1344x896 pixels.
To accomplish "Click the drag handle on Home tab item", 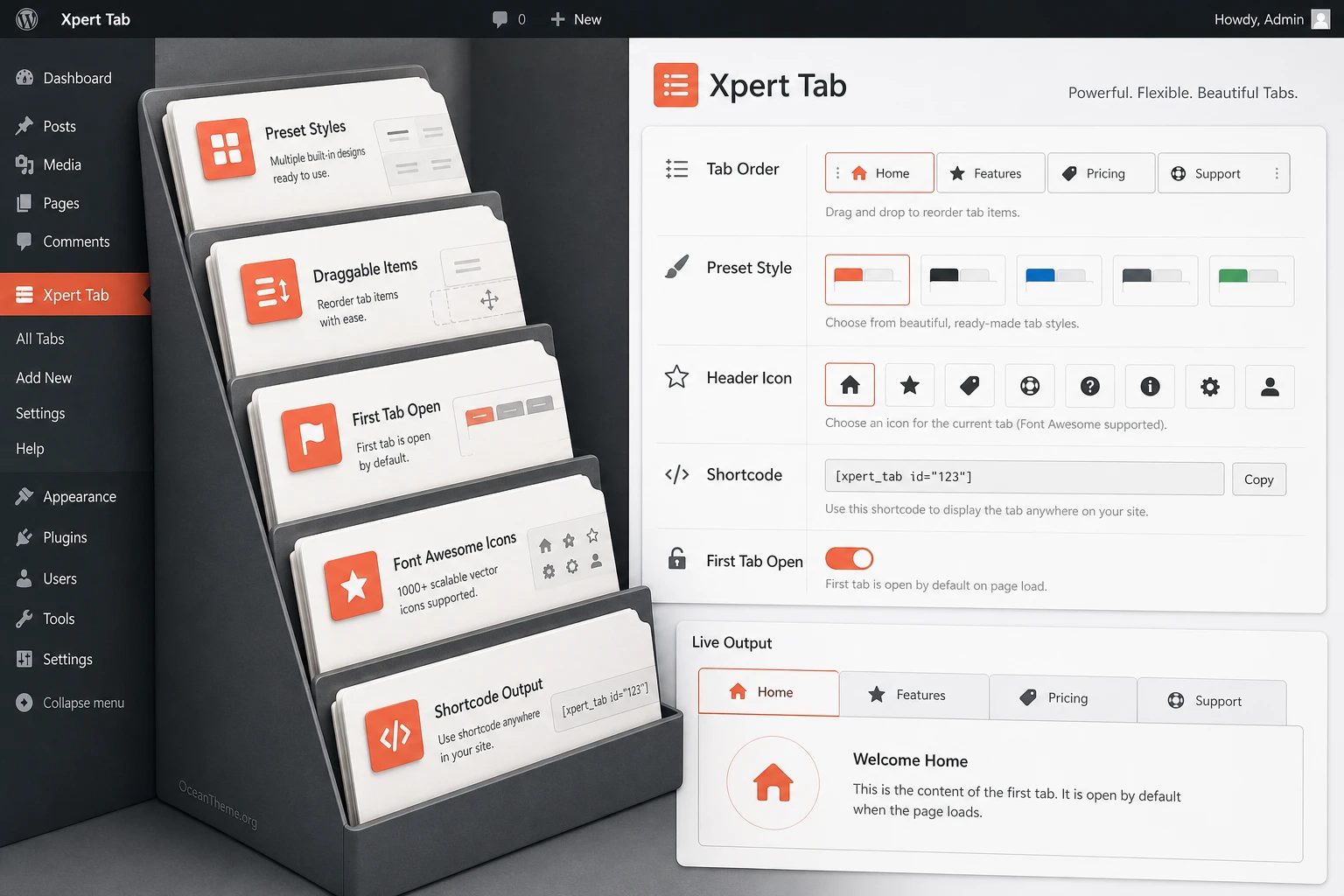I will click(x=837, y=173).
